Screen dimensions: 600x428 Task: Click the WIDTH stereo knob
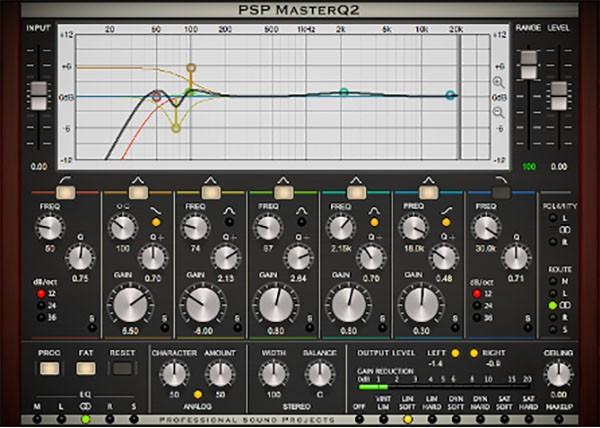pyautogui.click(x=270, y=373)
